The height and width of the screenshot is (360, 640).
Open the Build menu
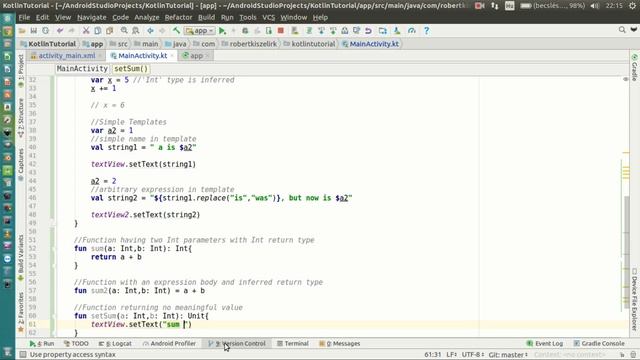(207, 18)
